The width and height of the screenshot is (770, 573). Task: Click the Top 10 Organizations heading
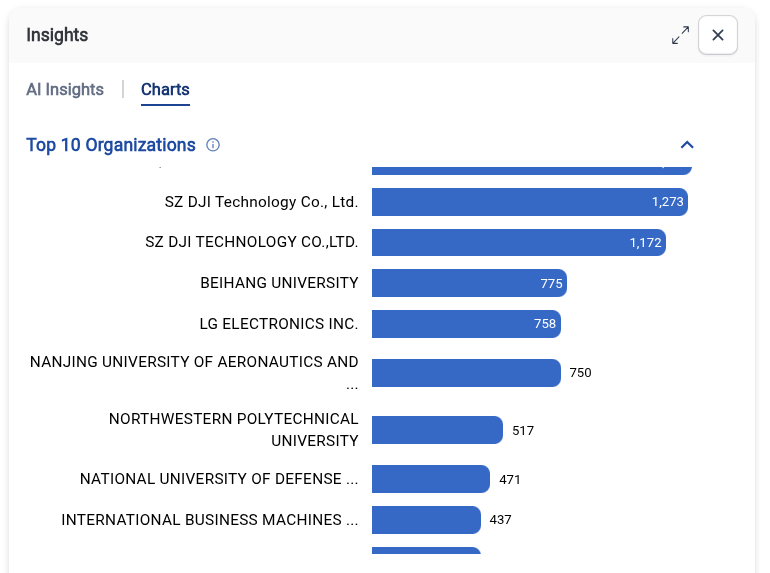(x=110, y=145)
